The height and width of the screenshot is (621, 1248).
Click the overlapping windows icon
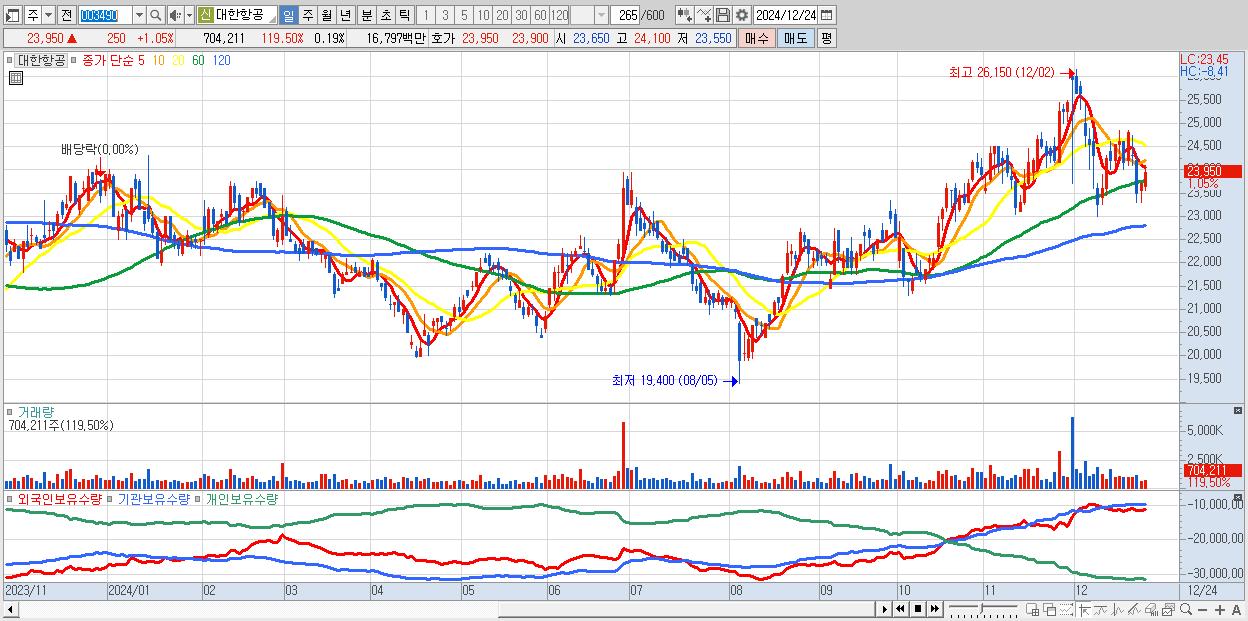click(x=1049, y=609)
